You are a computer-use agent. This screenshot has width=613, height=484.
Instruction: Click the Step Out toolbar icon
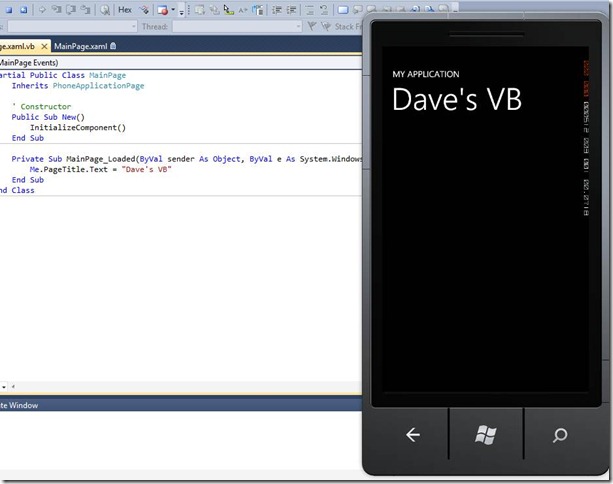pyautogui.click(x=85, y=10)
